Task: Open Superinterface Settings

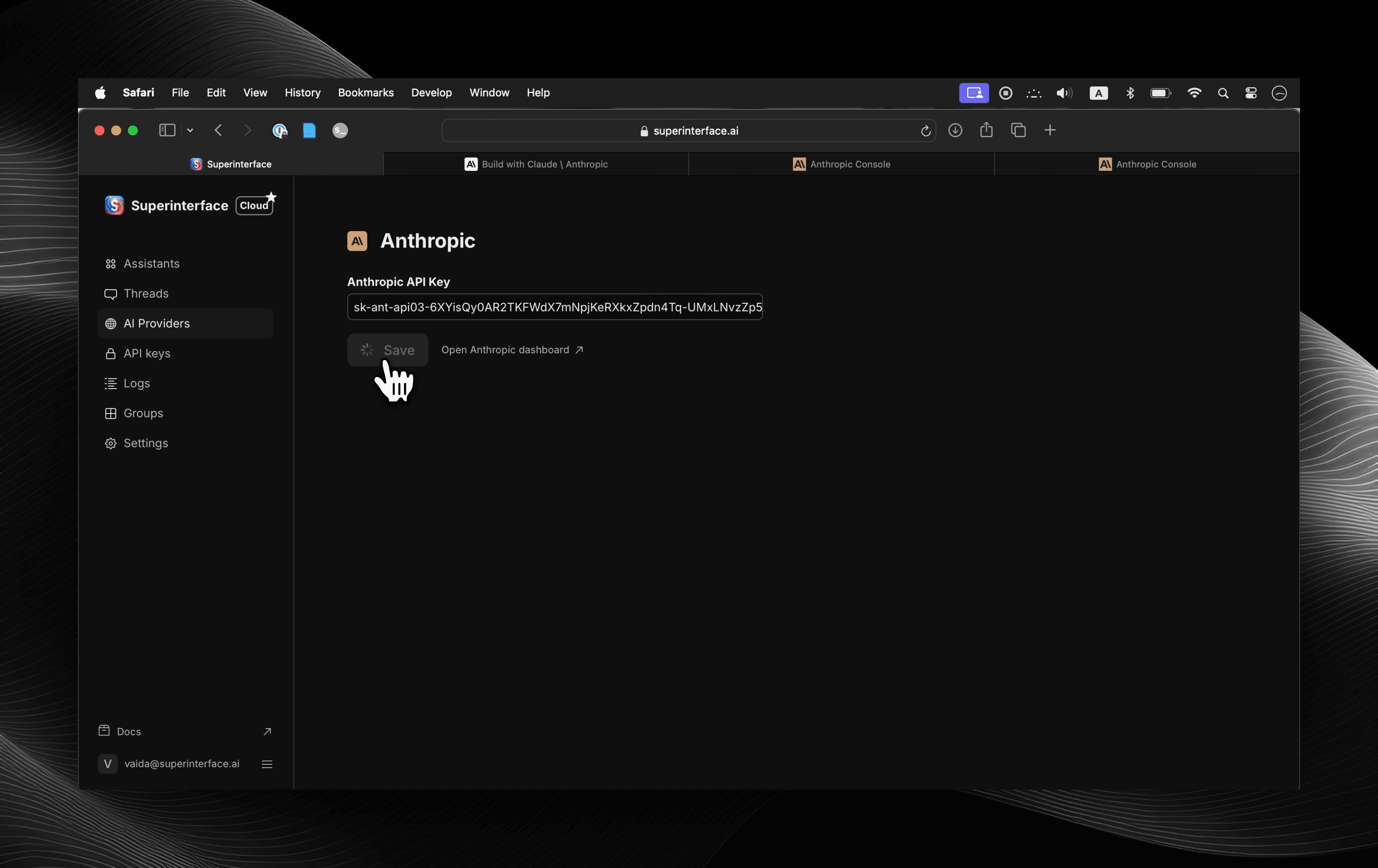Action: (x=146, y=443)
